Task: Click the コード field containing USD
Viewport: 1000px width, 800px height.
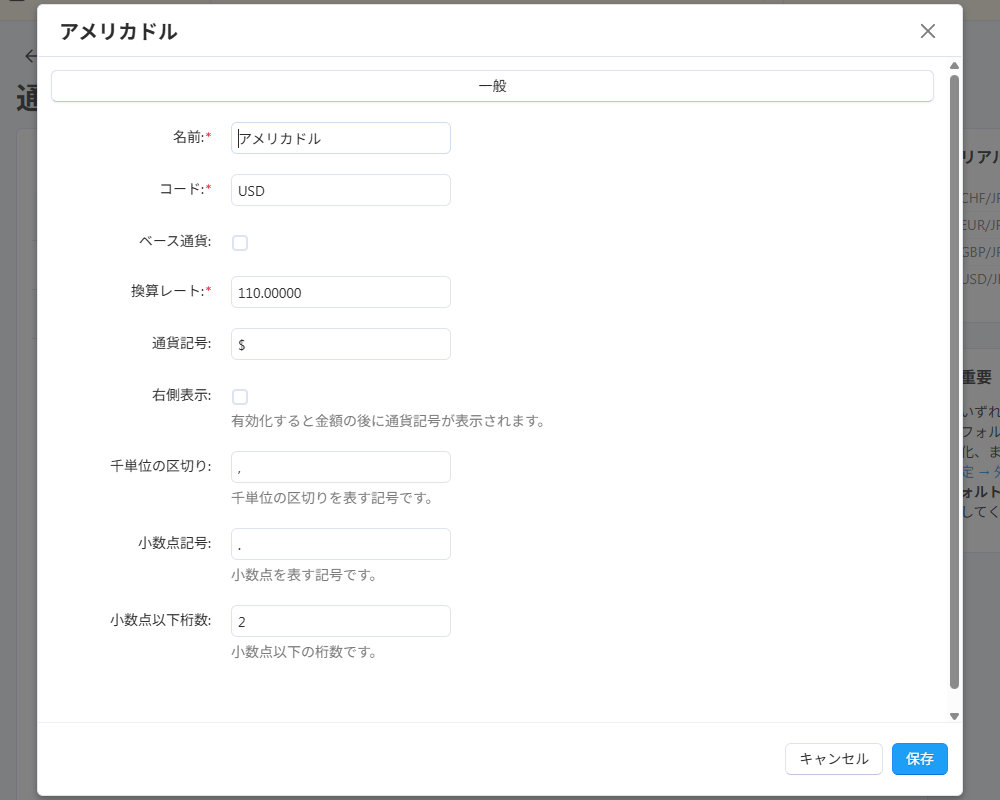Action: tap(340, 190)
